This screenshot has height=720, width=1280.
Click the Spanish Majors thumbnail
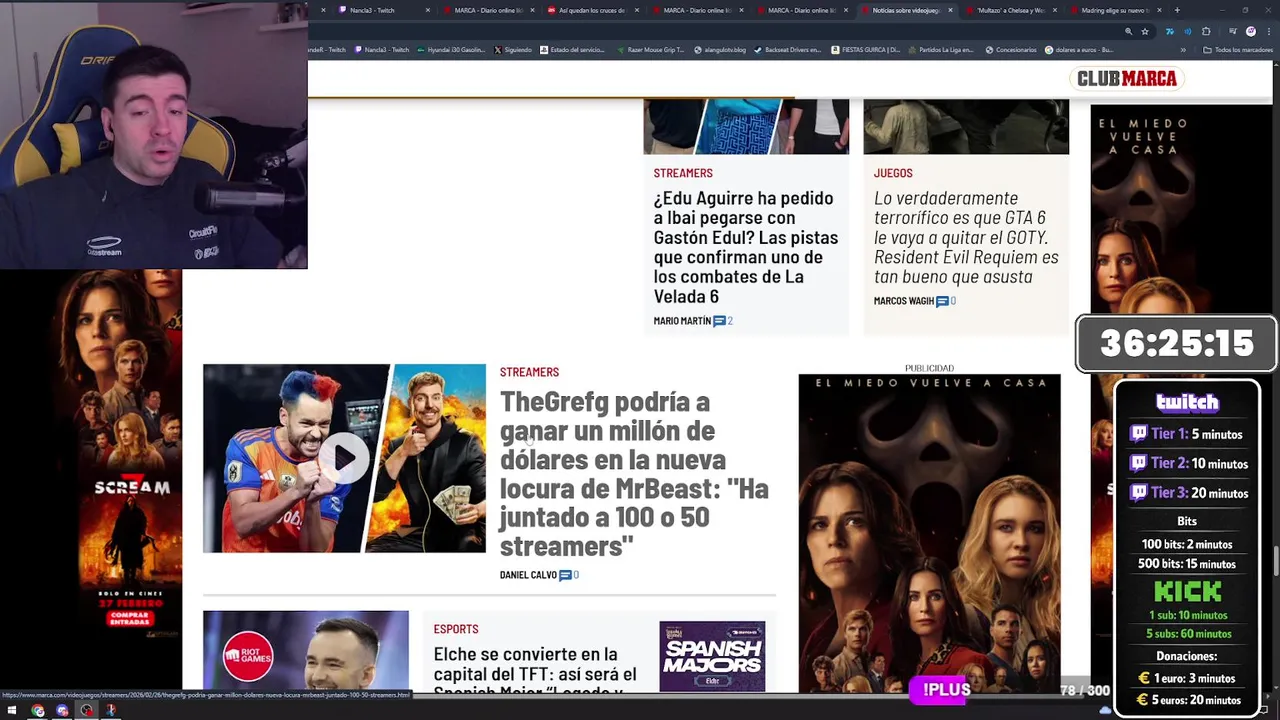[712, 656]
